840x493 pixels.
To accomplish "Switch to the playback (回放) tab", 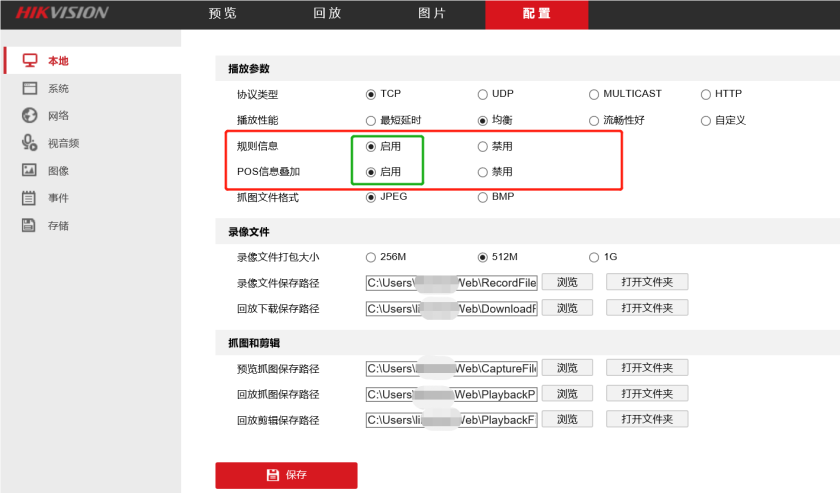I will tap(327, 14).
